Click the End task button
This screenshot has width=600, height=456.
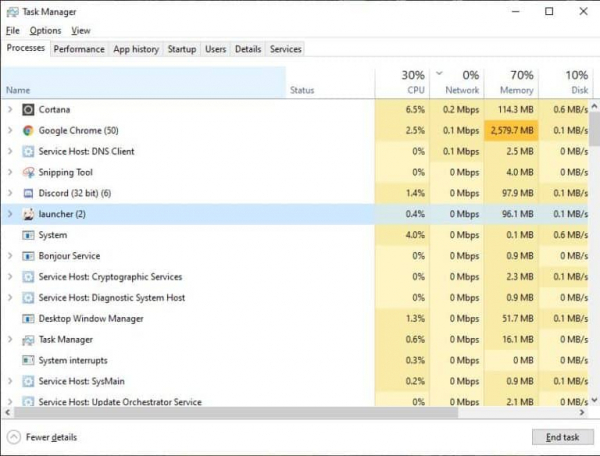click(562, 437)
